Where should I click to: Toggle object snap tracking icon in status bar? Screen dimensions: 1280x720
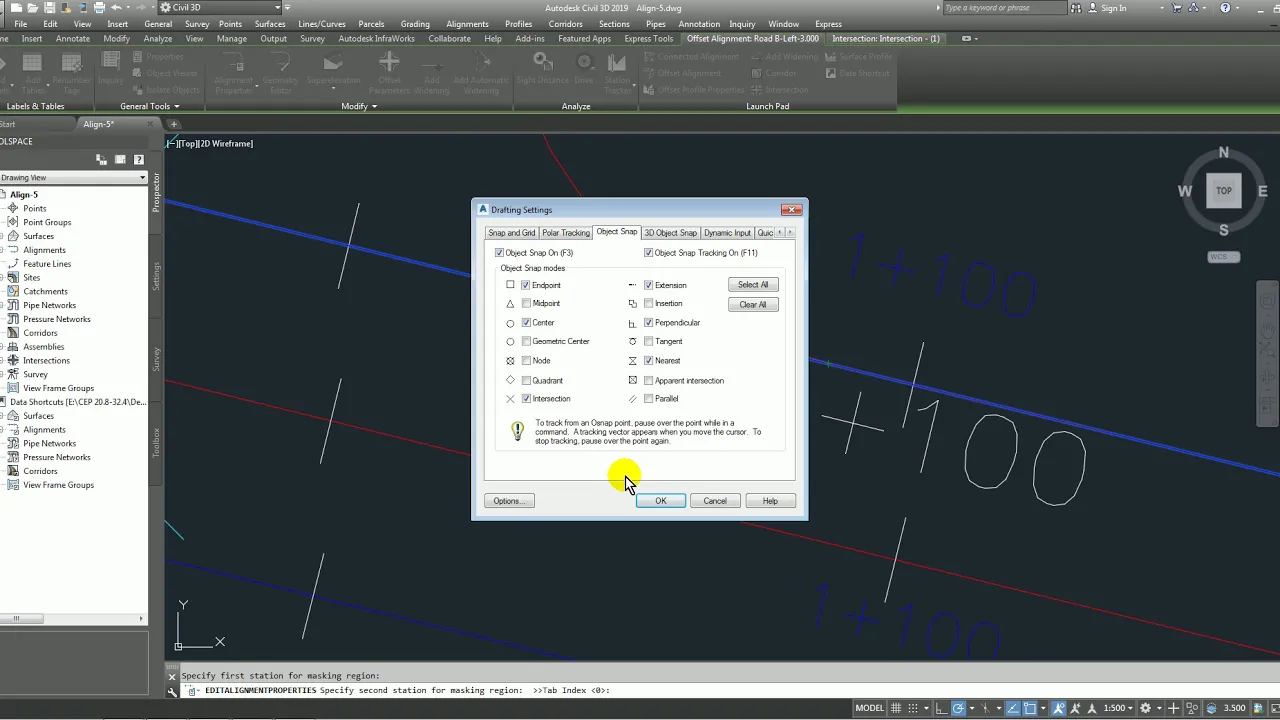(x=1013, y=708)
